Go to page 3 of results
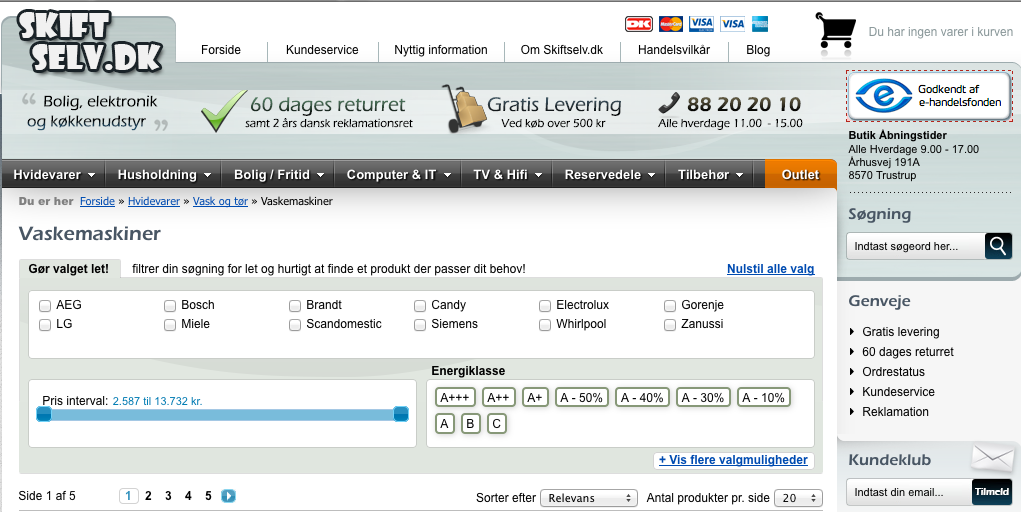This screenshot has height=512, width=1021. point(168,496)
